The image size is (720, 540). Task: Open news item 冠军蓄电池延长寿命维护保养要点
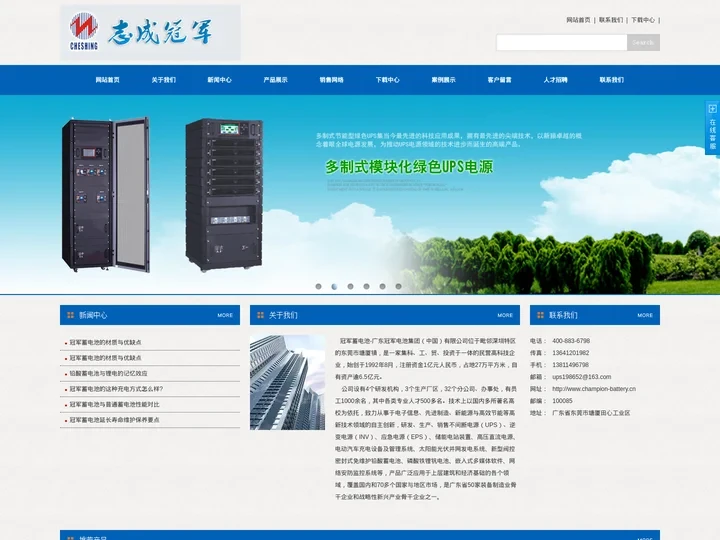pos(114,420)
